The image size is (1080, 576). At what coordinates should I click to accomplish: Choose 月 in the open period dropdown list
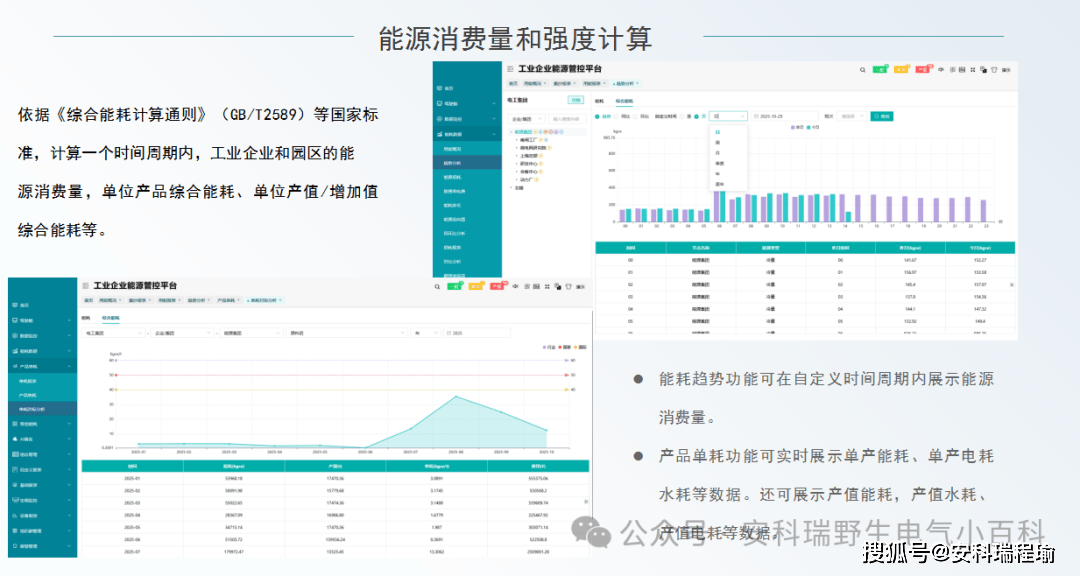pyautogui.click(x=717, y=153)
